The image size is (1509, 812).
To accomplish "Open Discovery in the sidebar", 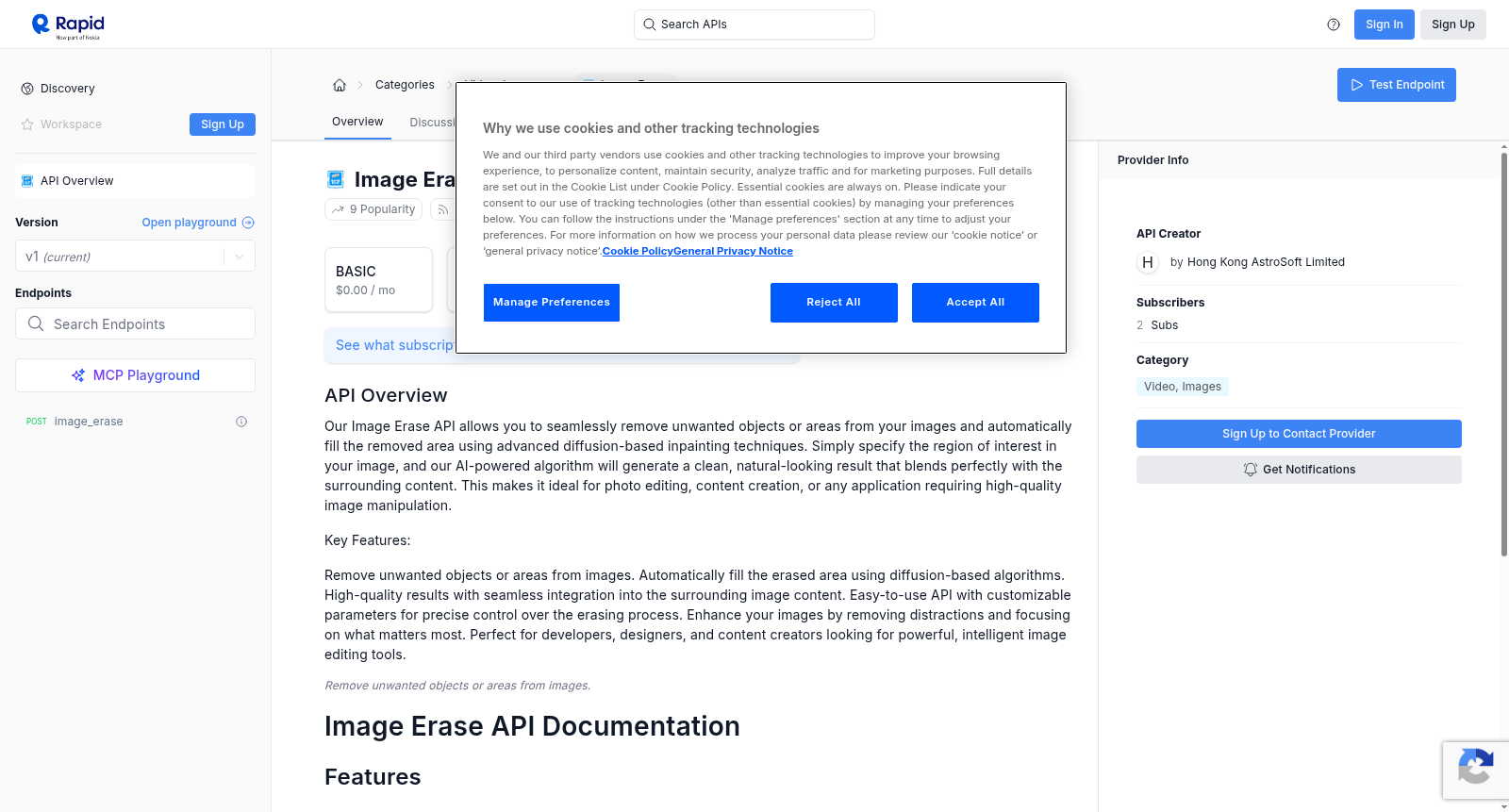I will [x=68, y=89].
